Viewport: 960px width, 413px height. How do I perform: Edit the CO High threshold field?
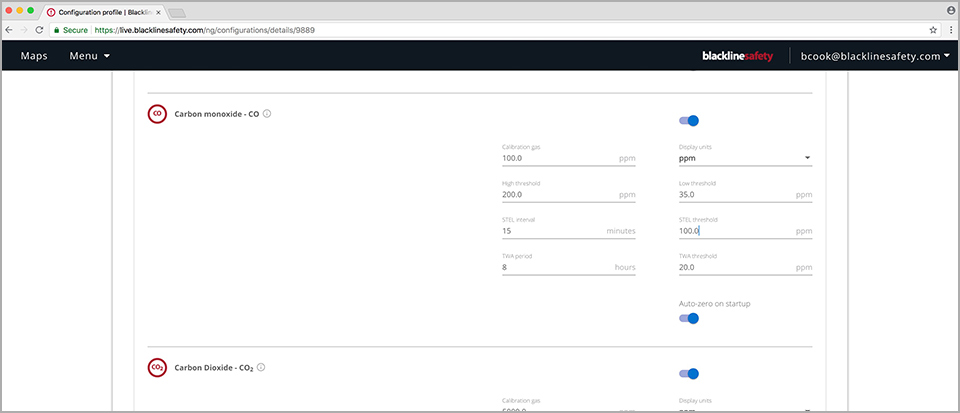point(560,195)
